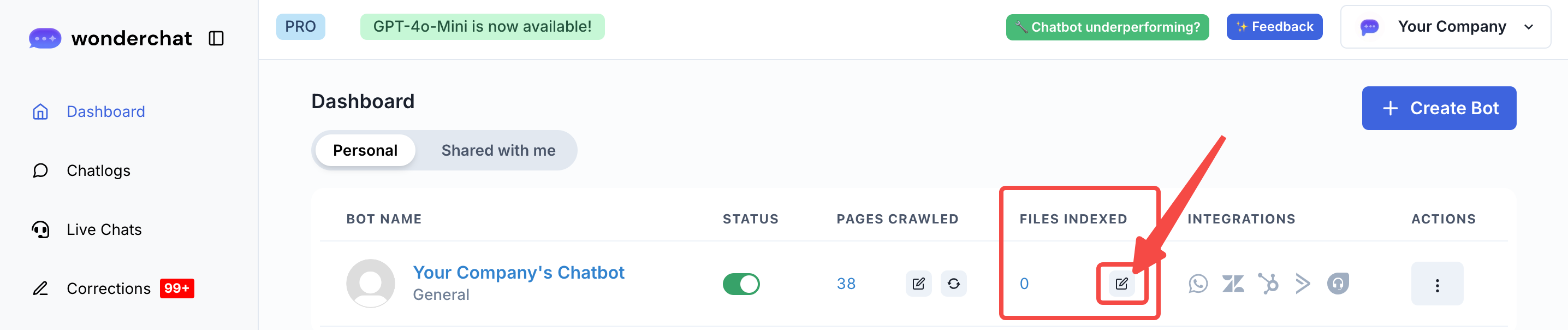Toggle the chatbot status switch off
Image resolution: width=1568 pixels, height=330 pixels.
(741, 284)
